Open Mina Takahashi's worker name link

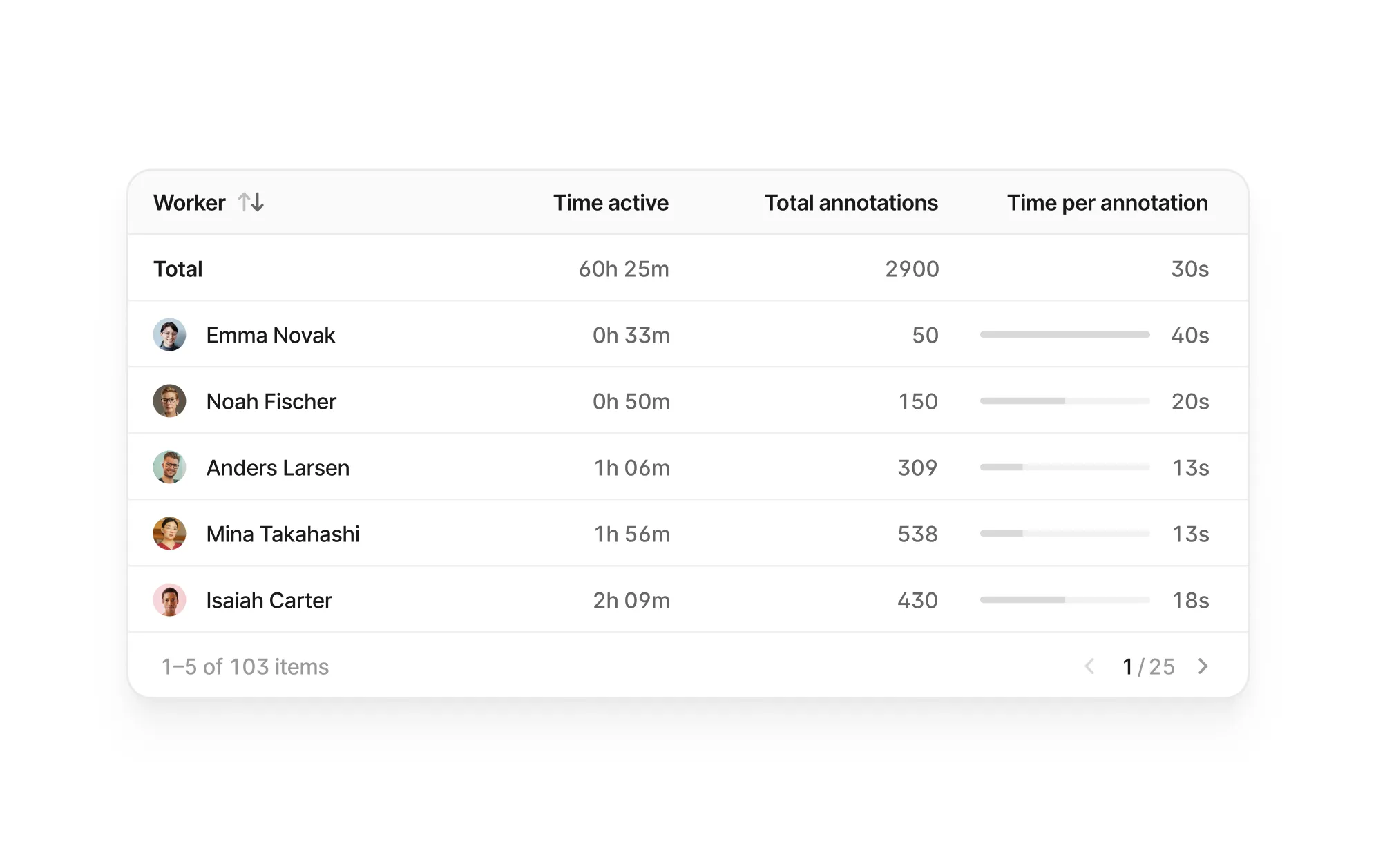pos(283,534)
